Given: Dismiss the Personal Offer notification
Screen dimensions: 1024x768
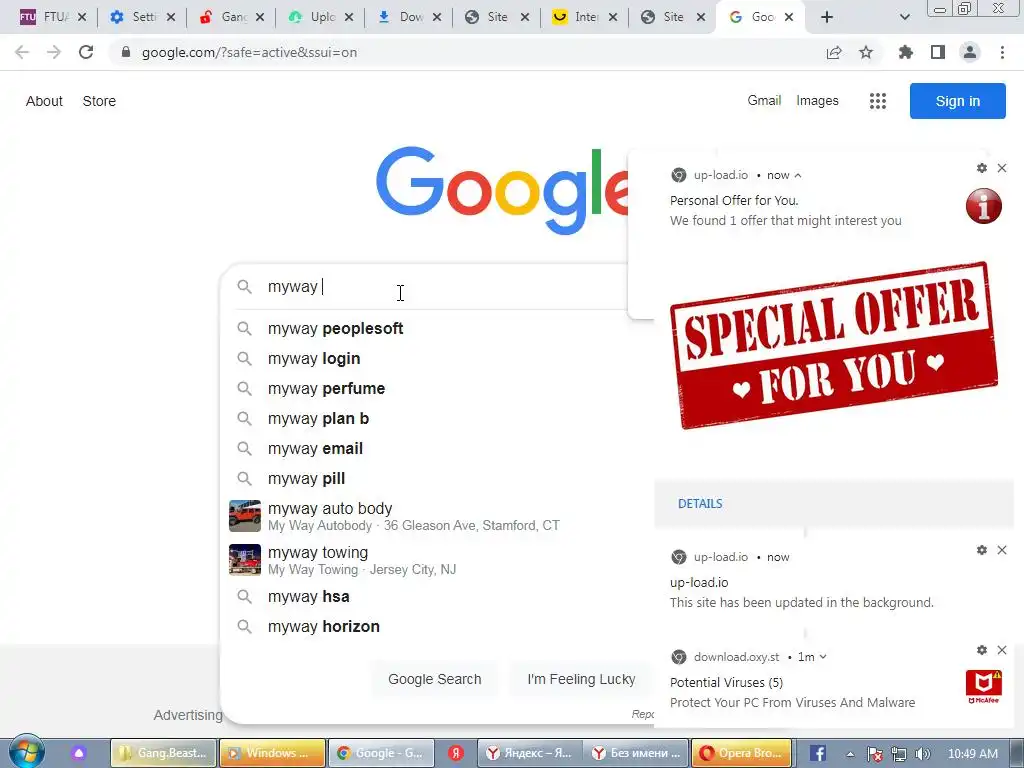Looking at the screenshot, I should pos(1002,168).
